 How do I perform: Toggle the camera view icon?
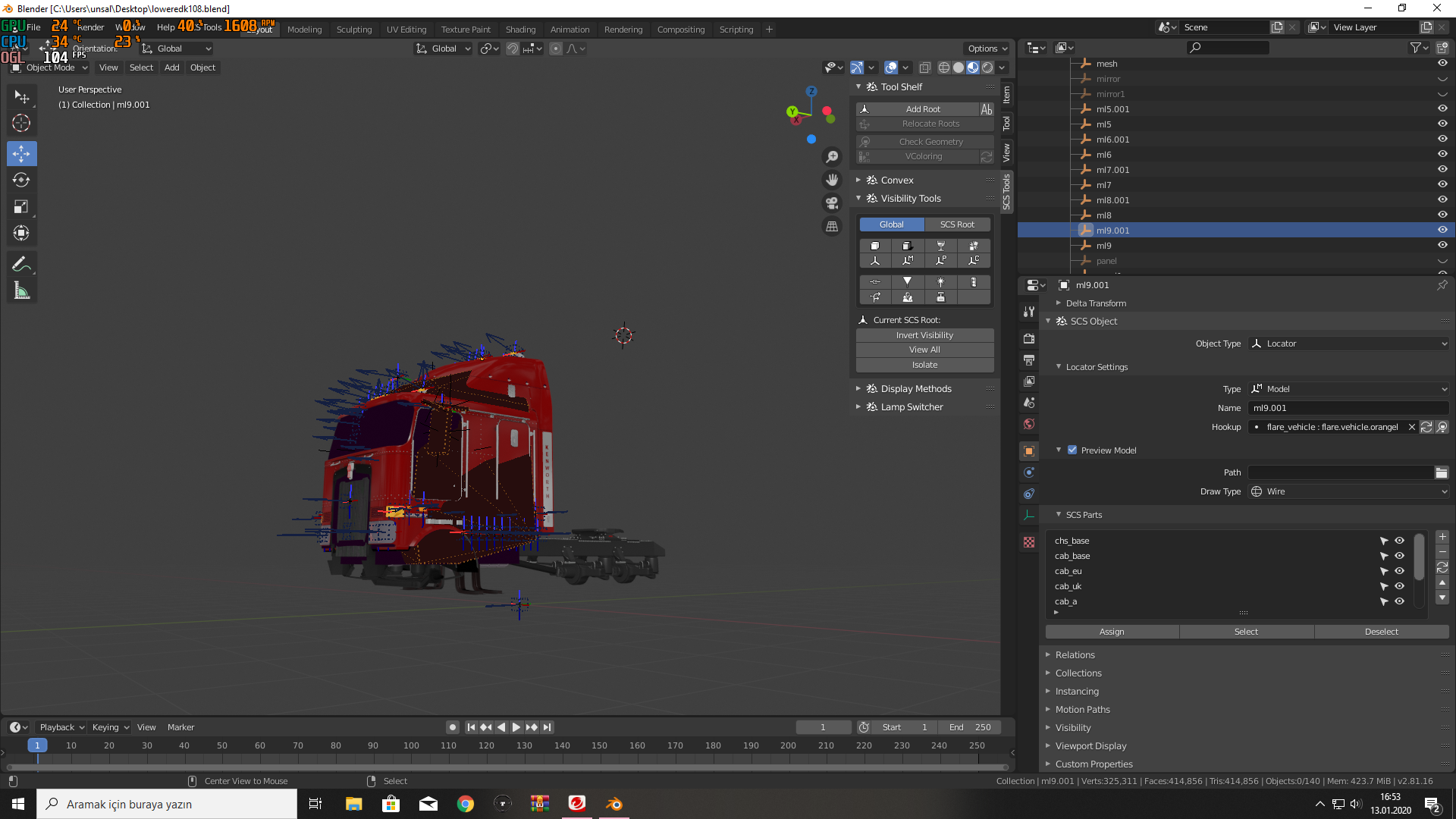832,203
